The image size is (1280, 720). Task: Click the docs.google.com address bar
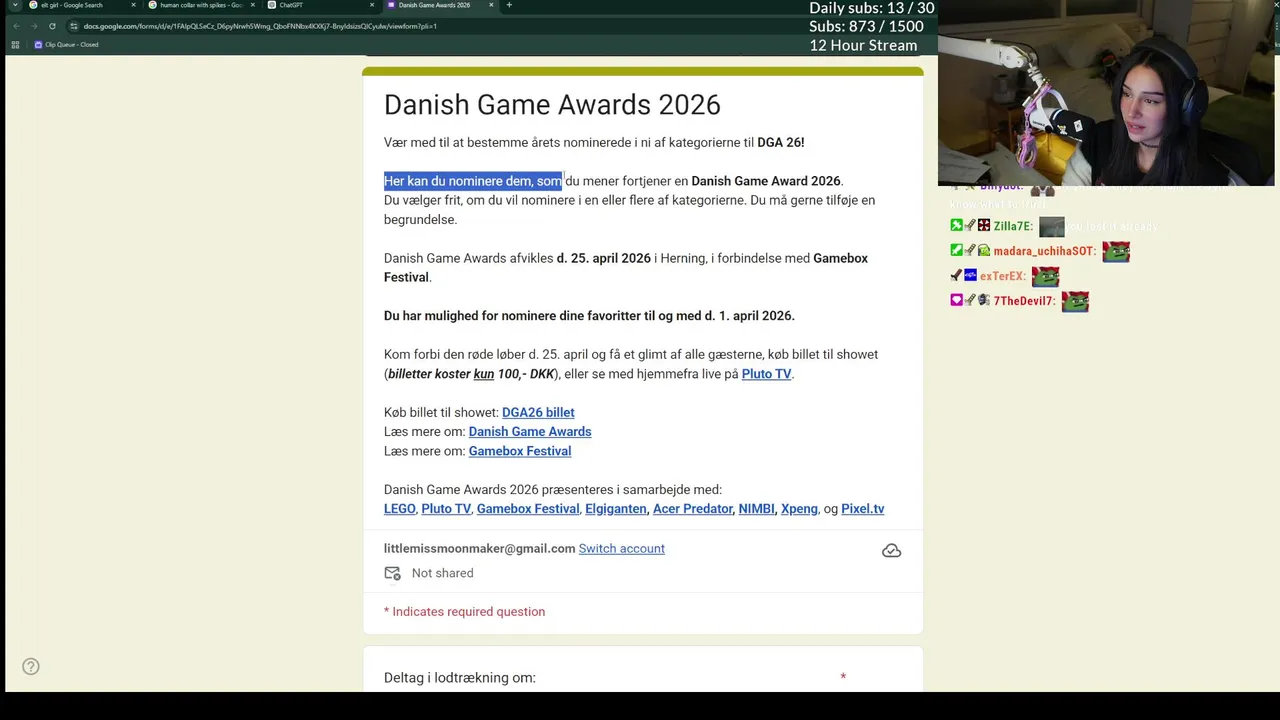coord(260,26)
